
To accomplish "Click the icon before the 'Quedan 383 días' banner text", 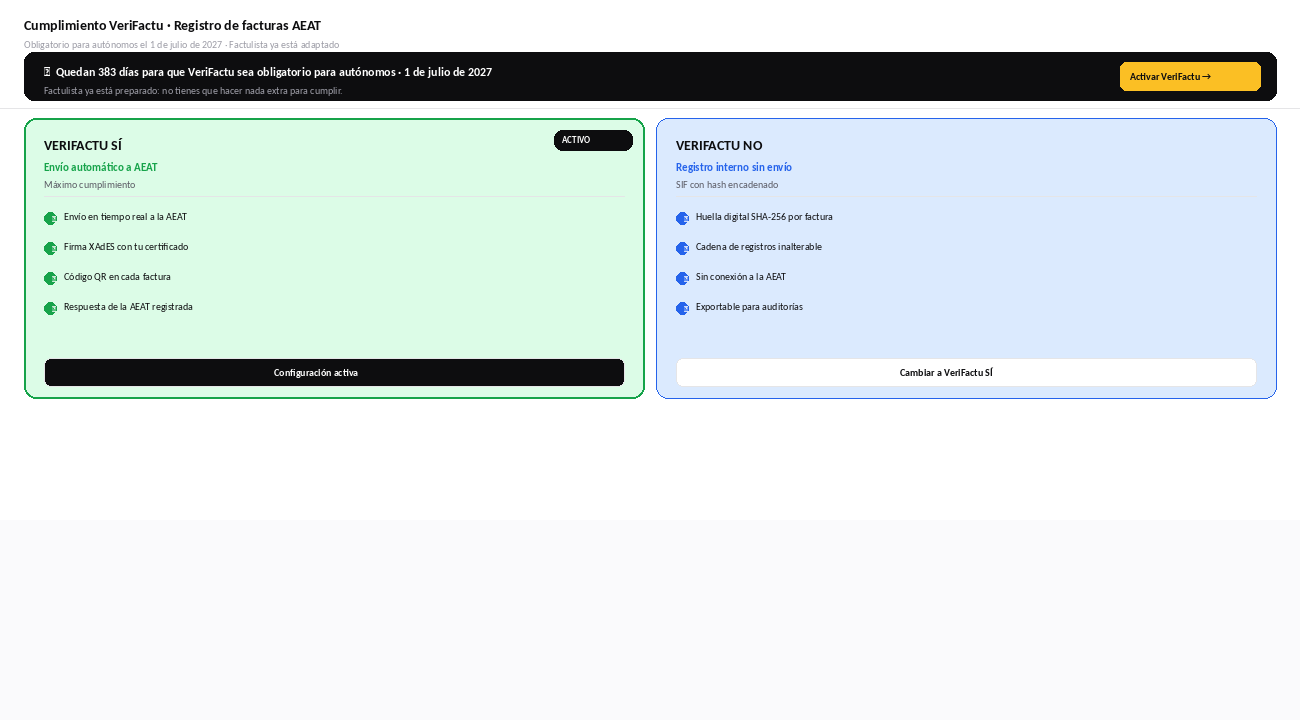I will tap(48, 72).
